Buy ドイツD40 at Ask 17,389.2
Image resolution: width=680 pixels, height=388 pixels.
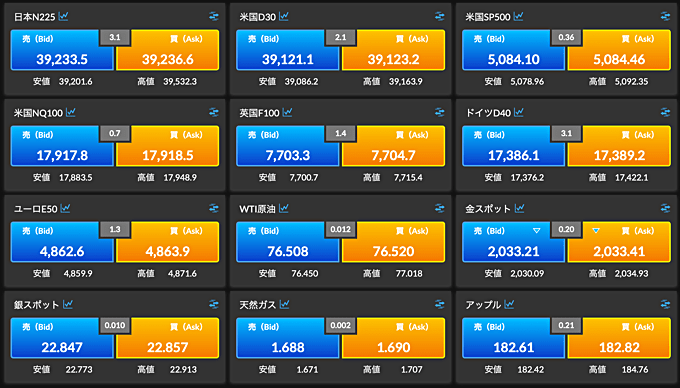(619, 146)
